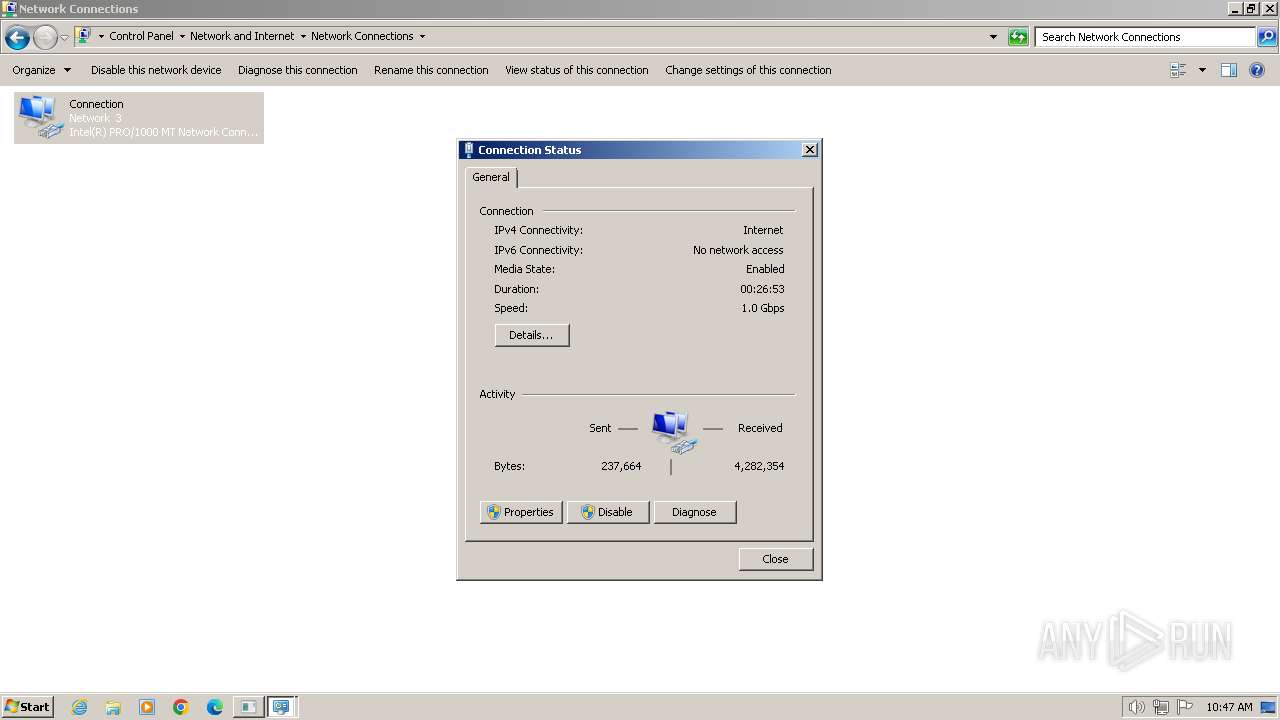1280x720 pixels.
Task: Close dialog using title bar X
Action: coord(810,150)
